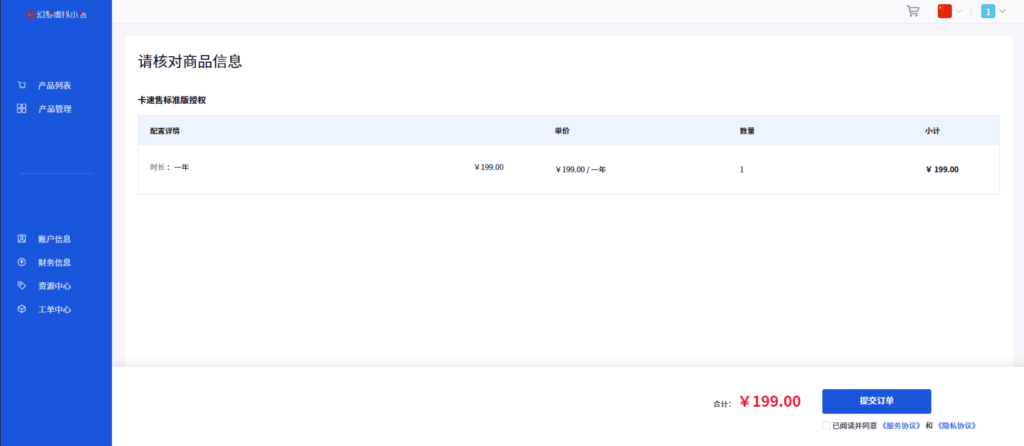Image resolution: width=1024 pixels, height=446 pixels.
Task: Click the 资源中心 tag icon
Action: coord(22,285)
